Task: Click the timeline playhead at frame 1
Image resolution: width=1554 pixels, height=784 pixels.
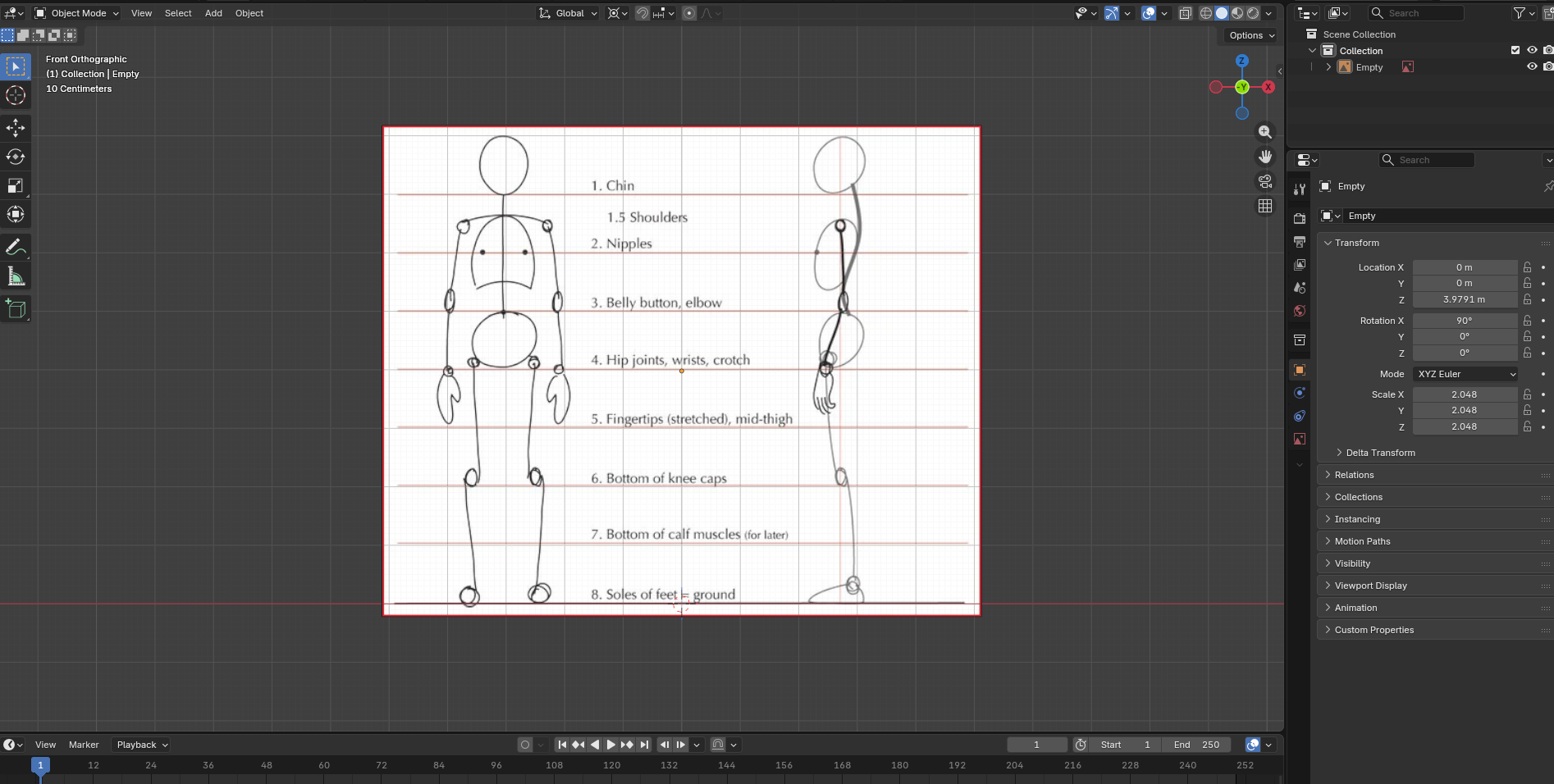Action: click(40, 765)
